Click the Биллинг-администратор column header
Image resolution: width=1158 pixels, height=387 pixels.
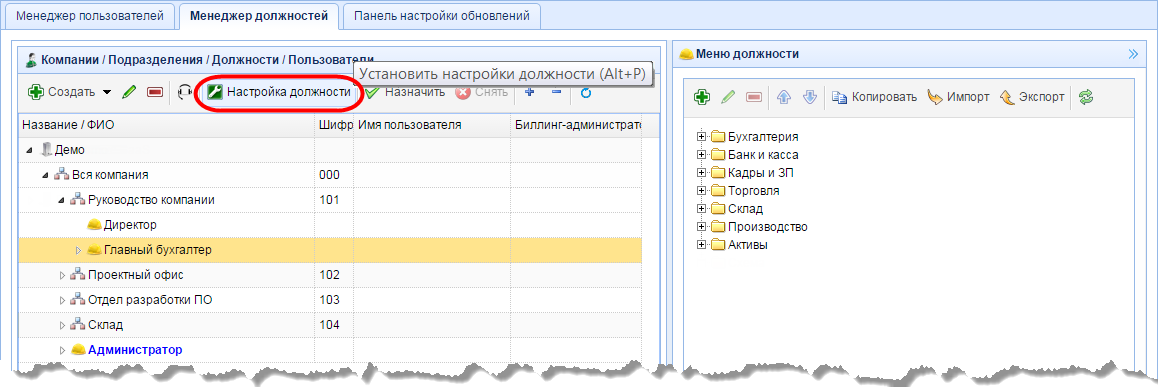(575, 125)
